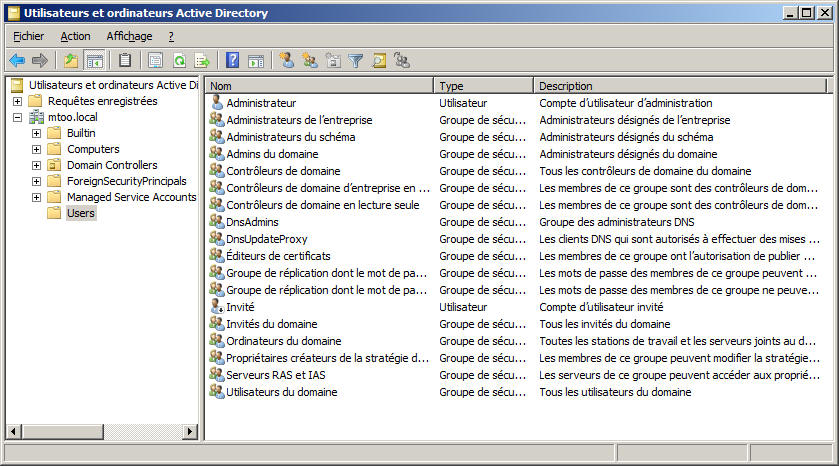
Task: Click description 'Groupe des administrateurs DNS'
Action: 616,222
